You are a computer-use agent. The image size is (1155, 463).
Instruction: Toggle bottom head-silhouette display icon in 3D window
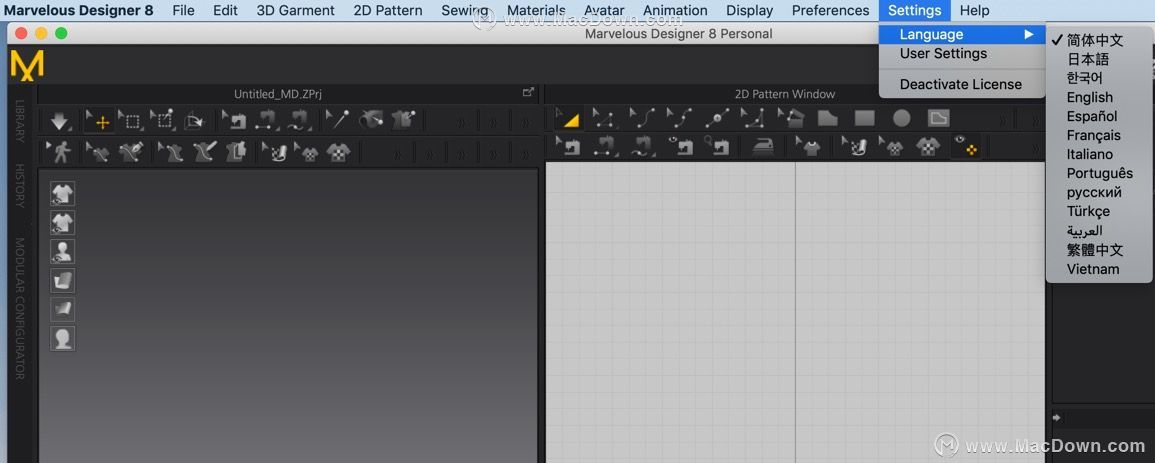63,339
